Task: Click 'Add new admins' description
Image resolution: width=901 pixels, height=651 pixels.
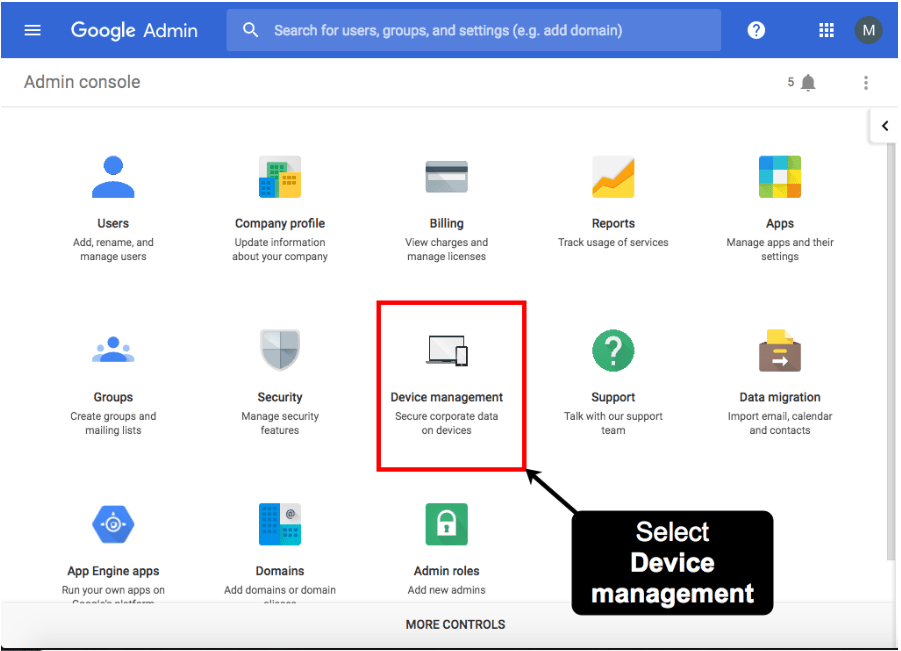Action: click(x=446, y=590)
